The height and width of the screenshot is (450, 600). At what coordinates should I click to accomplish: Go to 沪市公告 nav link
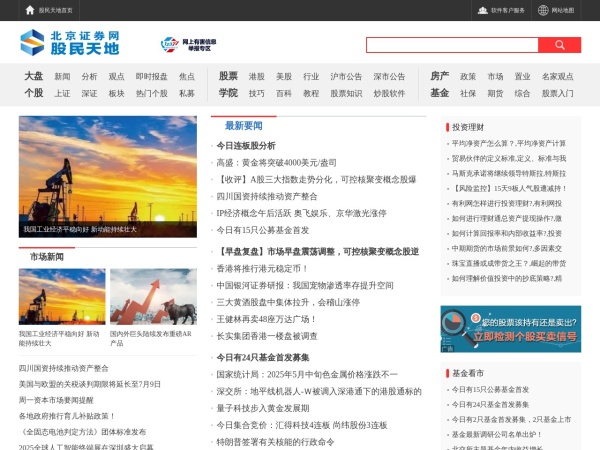pos(346,77)
